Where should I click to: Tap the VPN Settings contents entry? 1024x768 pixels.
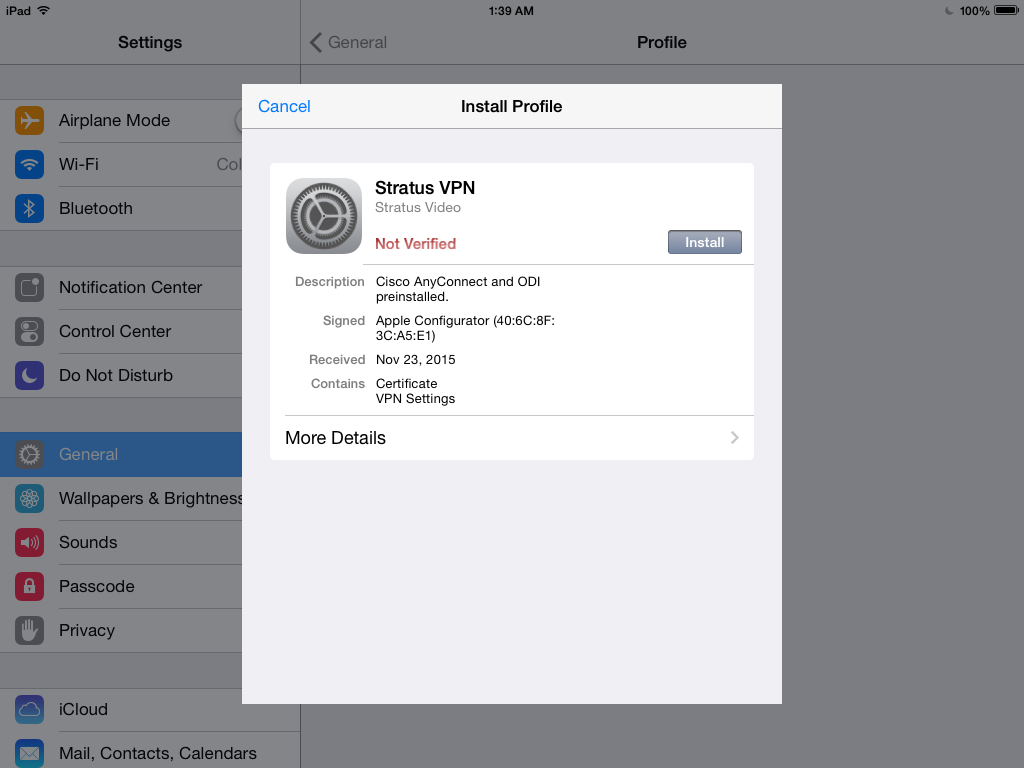tap(415, 399)
